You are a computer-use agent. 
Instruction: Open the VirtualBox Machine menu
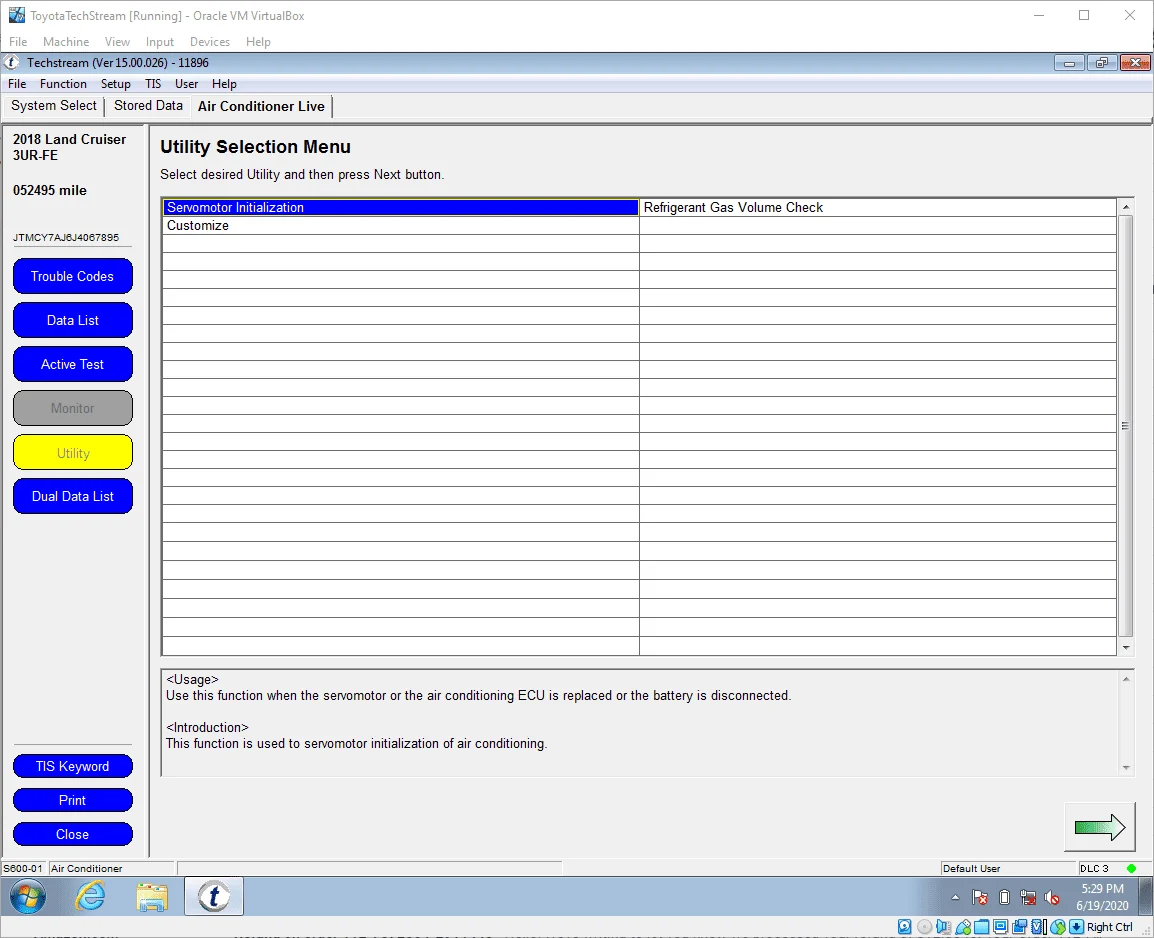66,42
